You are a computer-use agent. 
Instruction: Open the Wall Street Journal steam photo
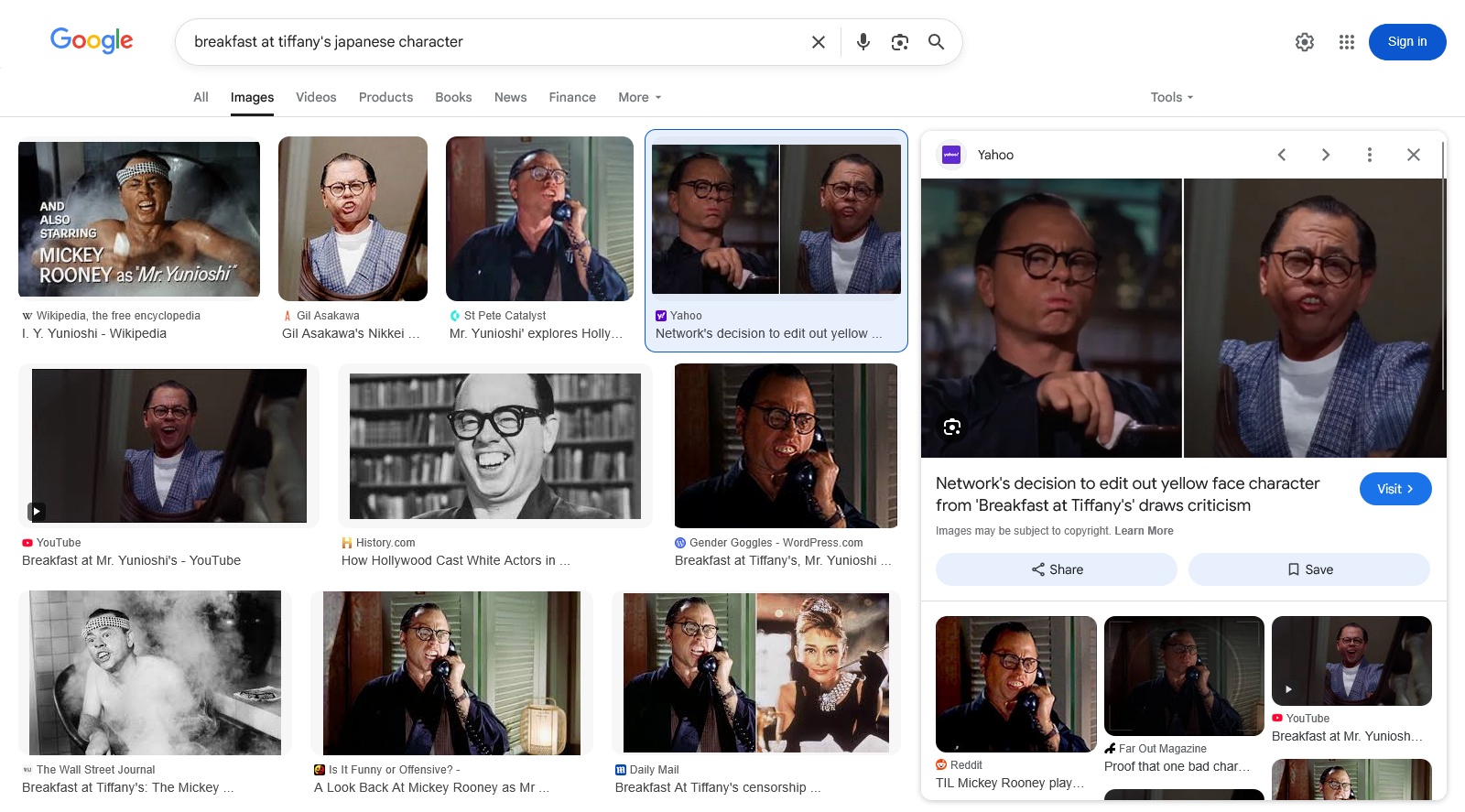[155, 673]
